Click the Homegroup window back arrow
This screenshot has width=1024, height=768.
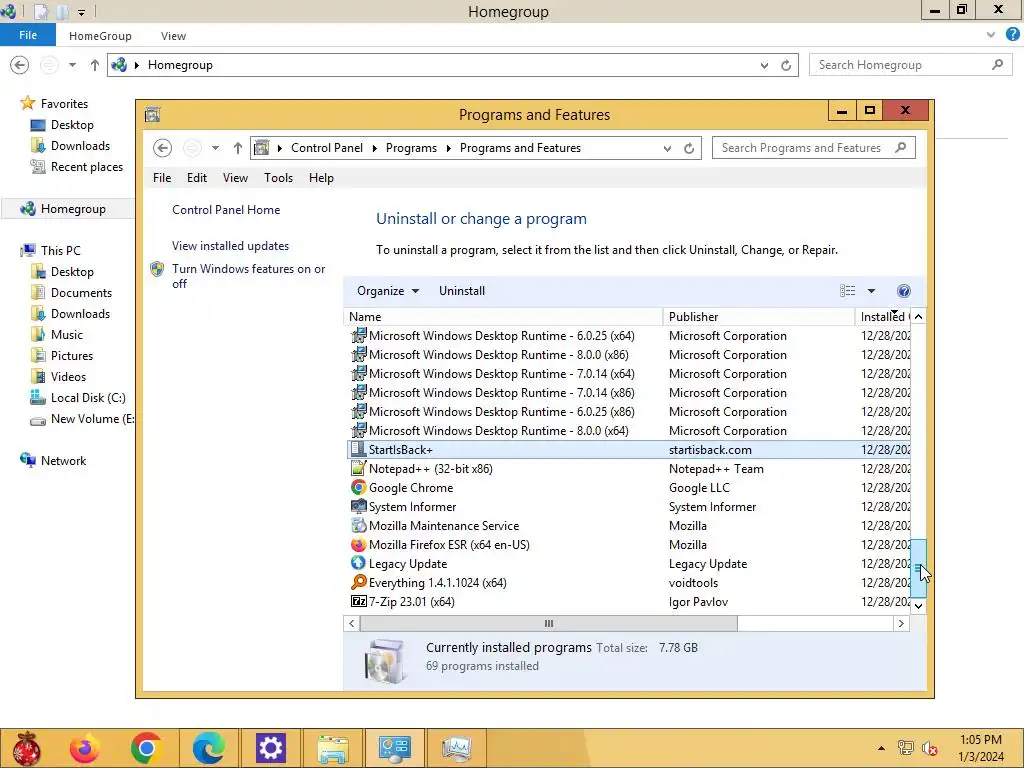pyautogui.click(x=20, y=65)
